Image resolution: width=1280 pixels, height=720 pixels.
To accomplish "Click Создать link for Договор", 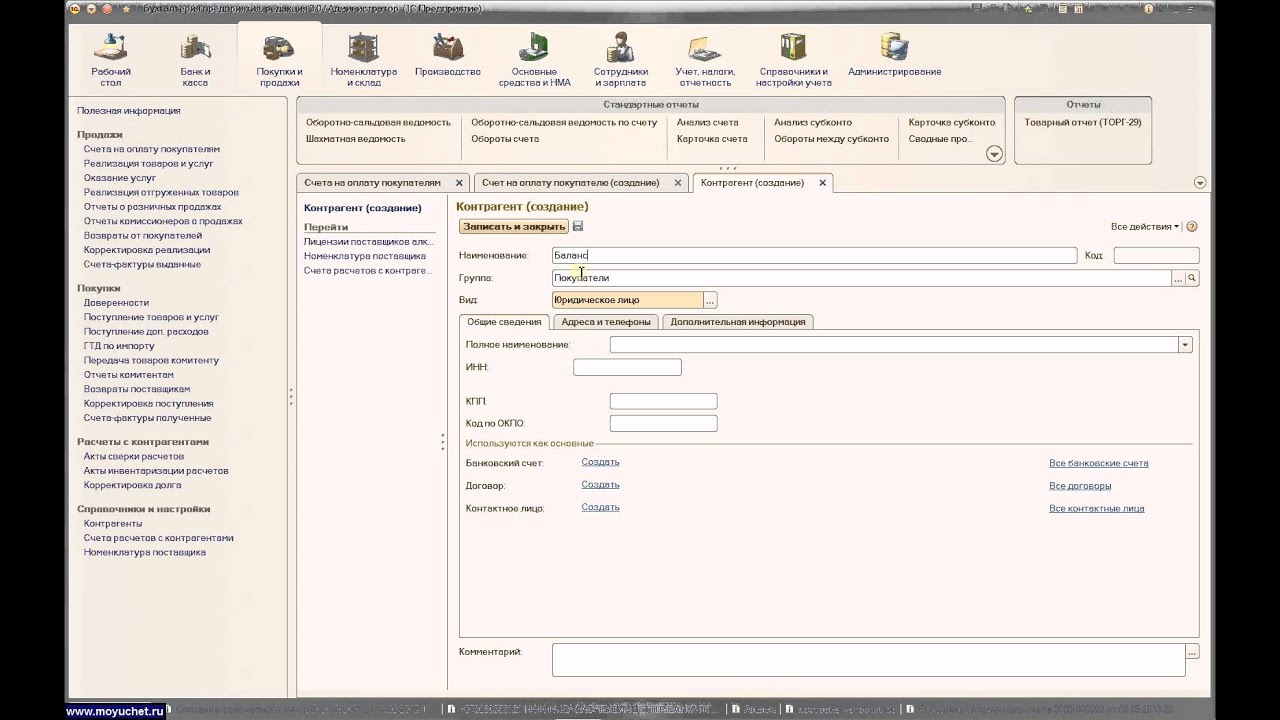I will [600, 485].
